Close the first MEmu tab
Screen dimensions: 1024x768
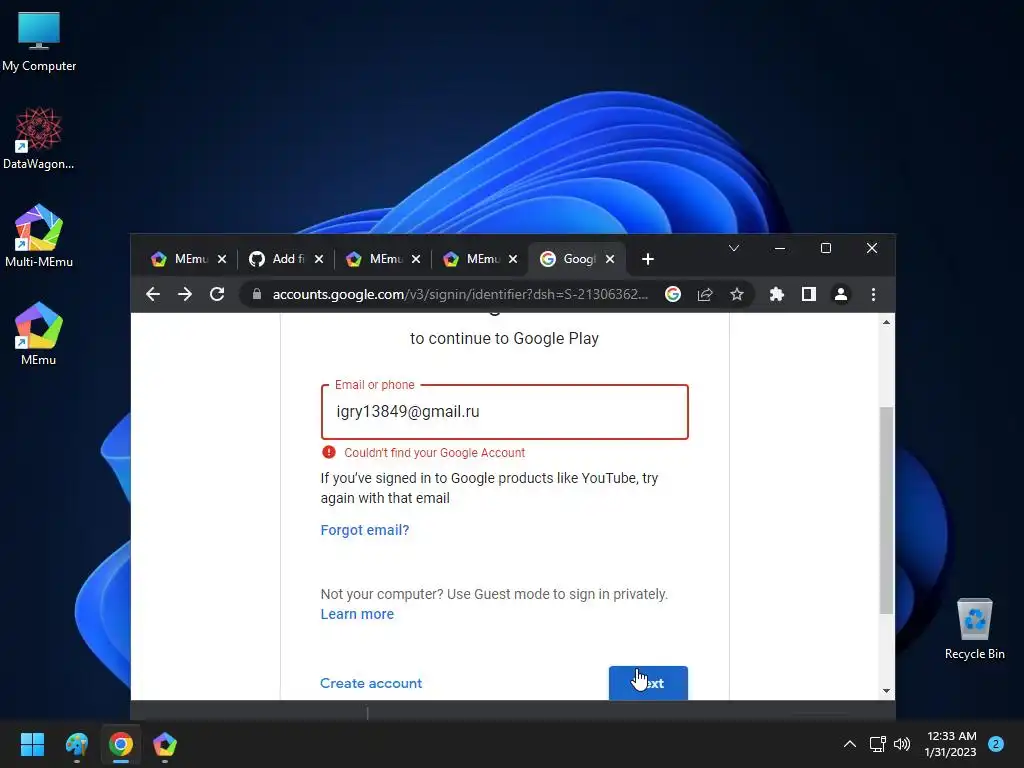[x=222, y=259]
